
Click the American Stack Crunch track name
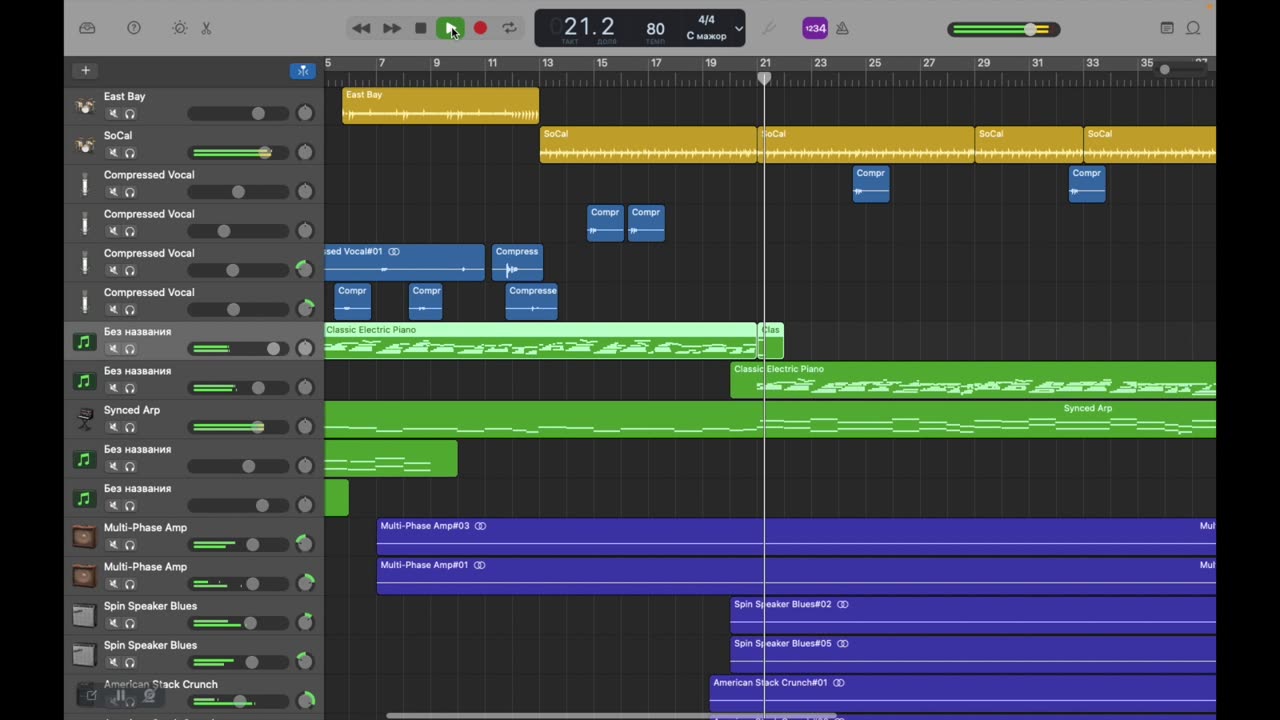point(160,684)
